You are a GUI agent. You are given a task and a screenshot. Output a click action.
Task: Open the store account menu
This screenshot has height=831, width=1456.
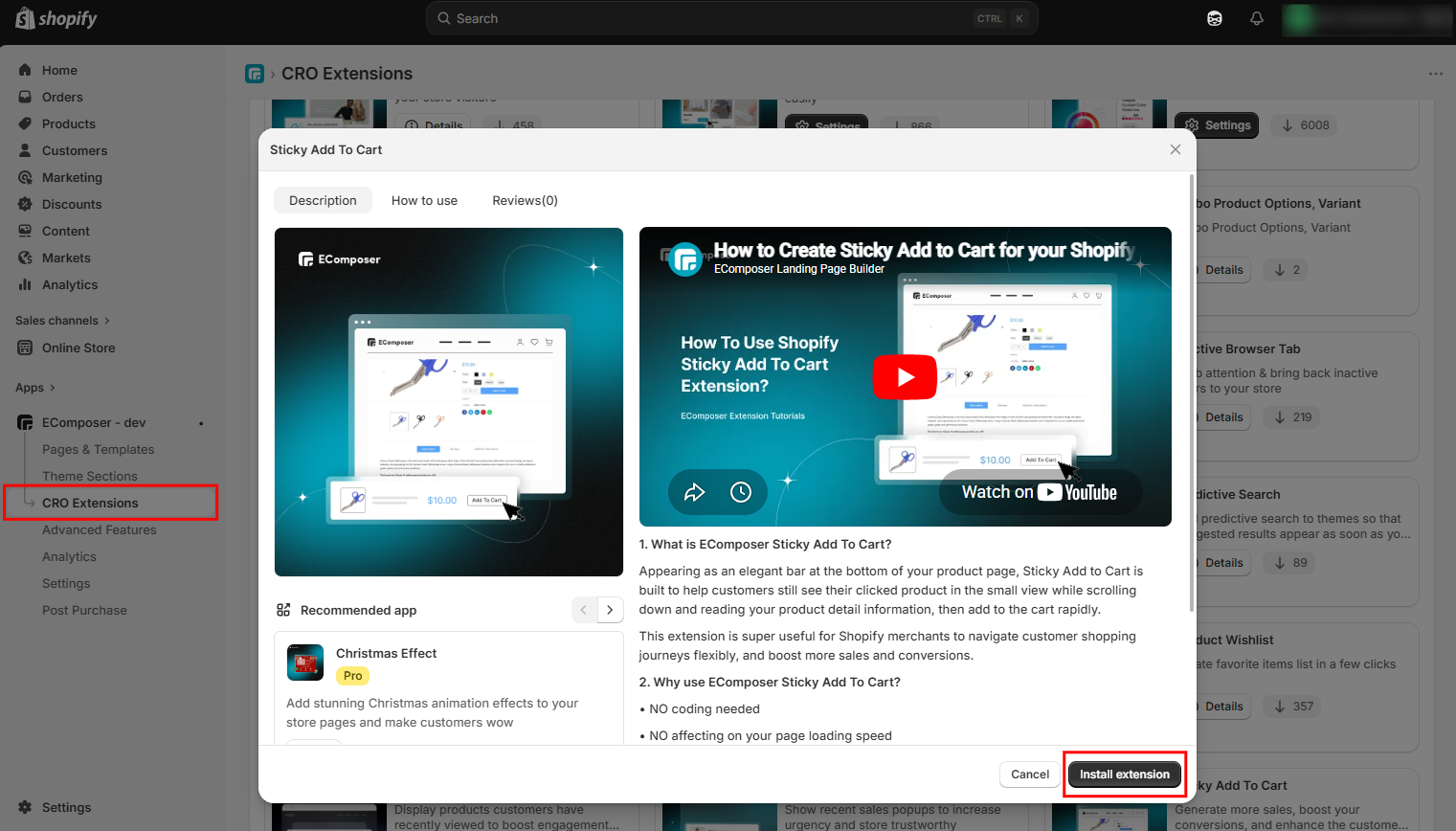[1368, 18]
